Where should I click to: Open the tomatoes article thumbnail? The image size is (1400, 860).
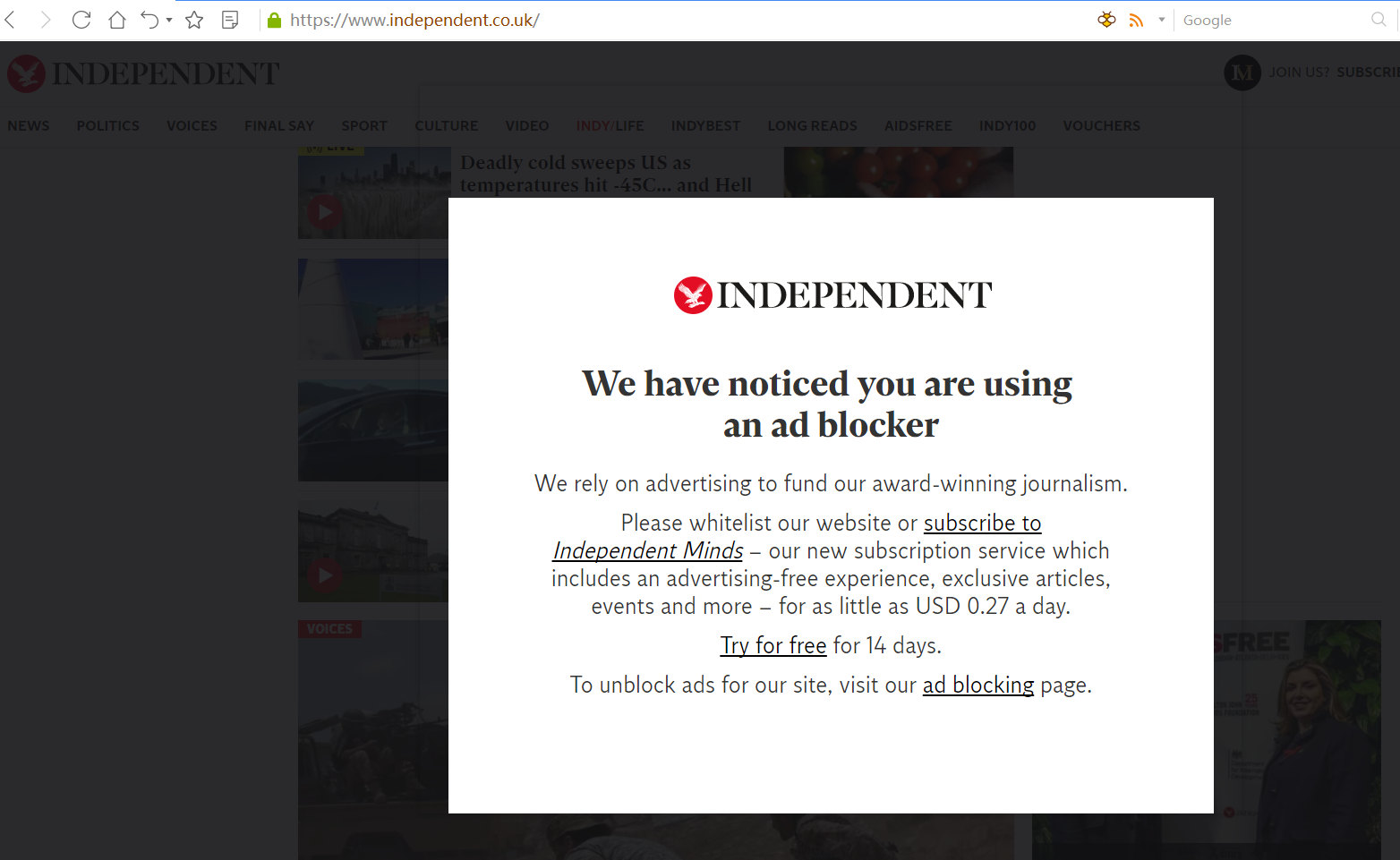(899, 172)
